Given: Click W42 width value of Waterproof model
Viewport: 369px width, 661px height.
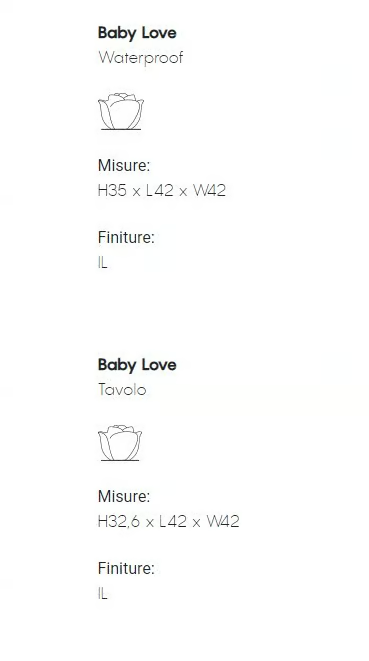Looking at the screenshot, I should [210, 191].
